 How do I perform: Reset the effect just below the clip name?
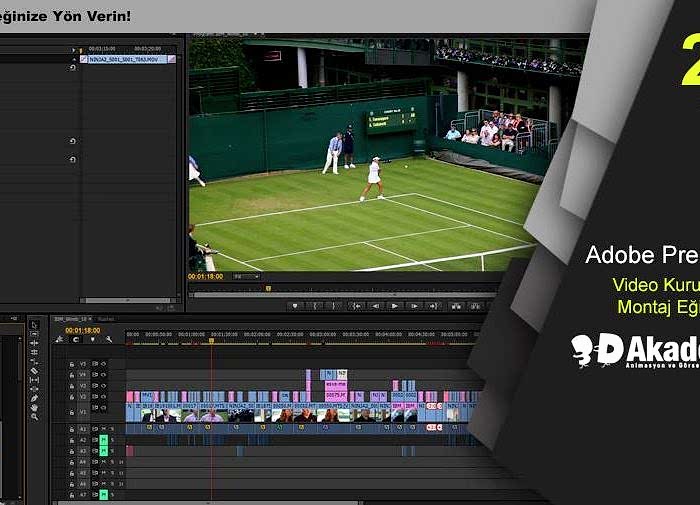click(x=73, y=67)
